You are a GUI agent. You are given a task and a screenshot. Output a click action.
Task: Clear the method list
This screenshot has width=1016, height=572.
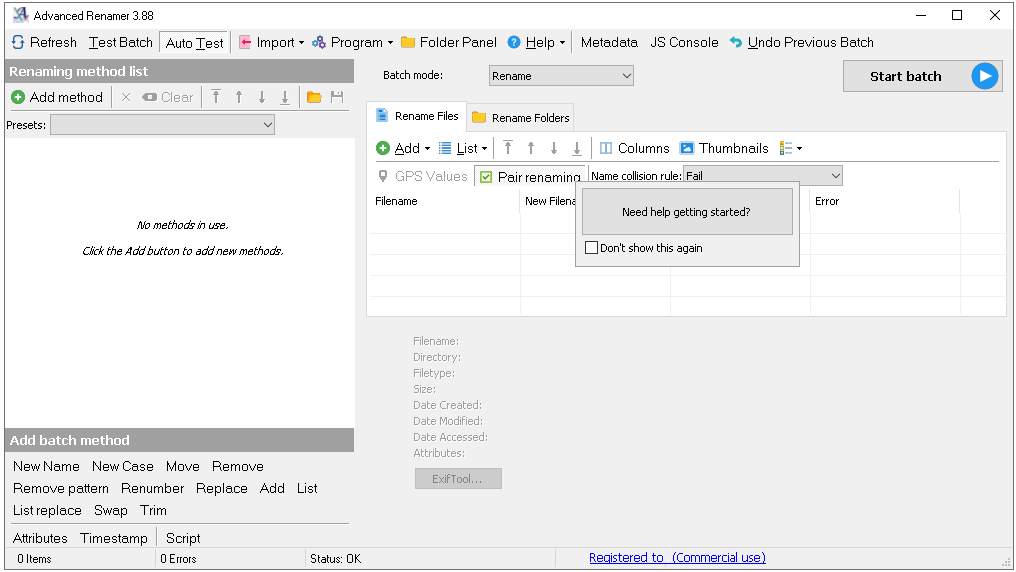(x=168, y=97)
